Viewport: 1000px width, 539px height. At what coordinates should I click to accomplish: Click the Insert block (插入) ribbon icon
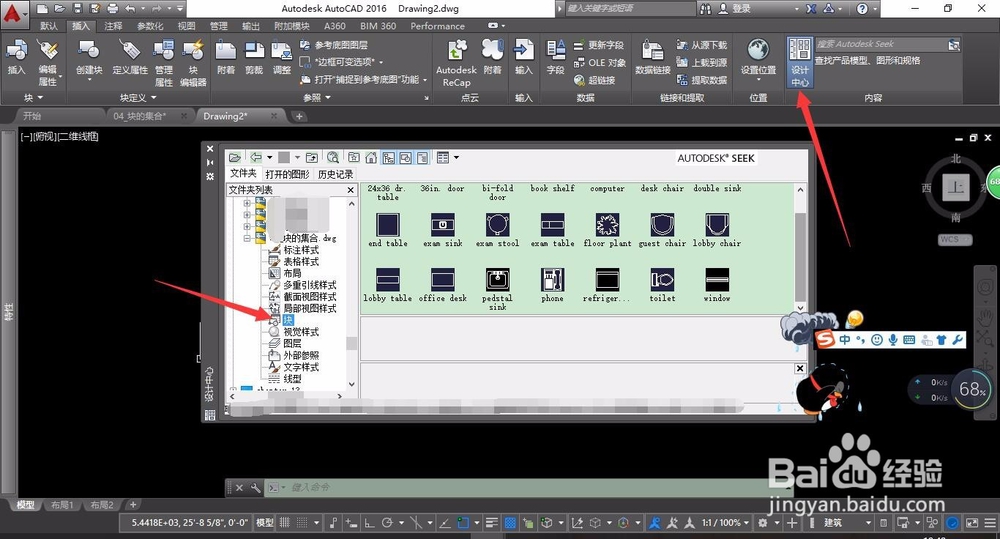[x=17, y=57]
